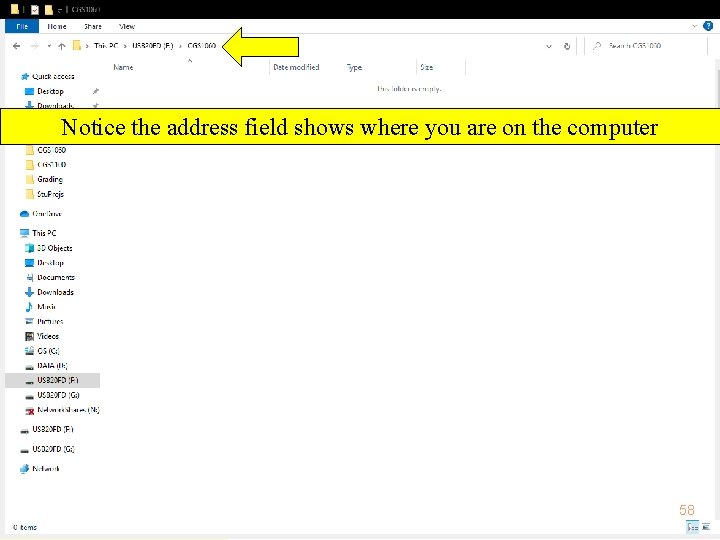The image size is (720, 540).
Task: Open the disconnected network drive (N:)
Action: click(68, 410)
